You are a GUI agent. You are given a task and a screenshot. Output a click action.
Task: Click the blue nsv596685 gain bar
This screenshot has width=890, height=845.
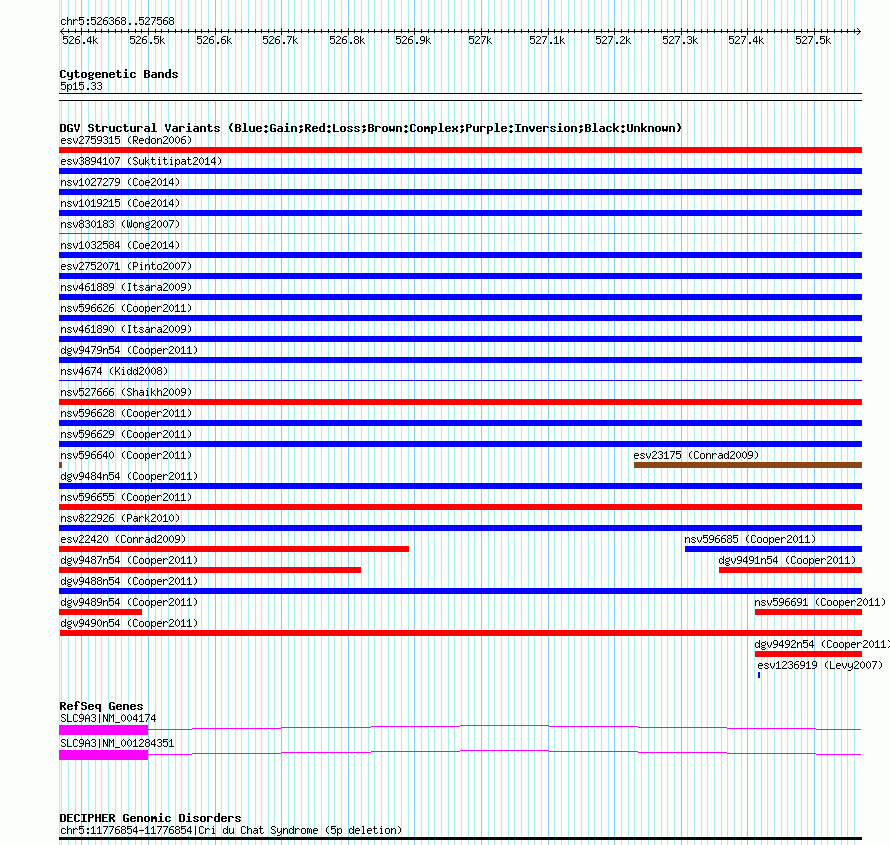774,549
